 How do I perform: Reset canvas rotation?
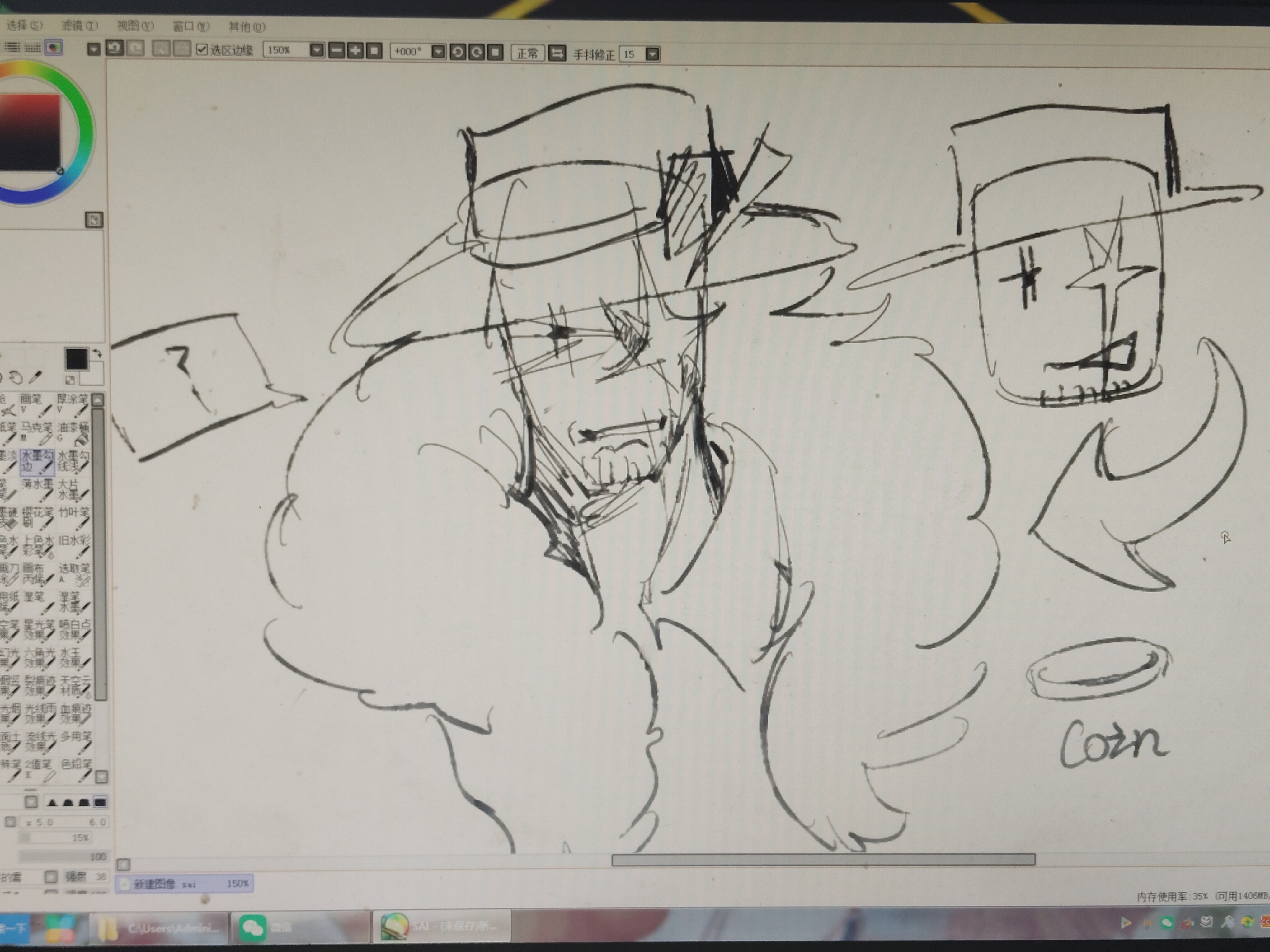coord(495,53)
